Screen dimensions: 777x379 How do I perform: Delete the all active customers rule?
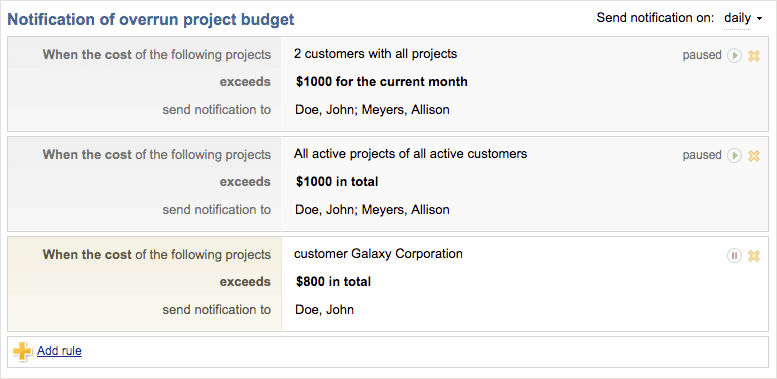754,156
